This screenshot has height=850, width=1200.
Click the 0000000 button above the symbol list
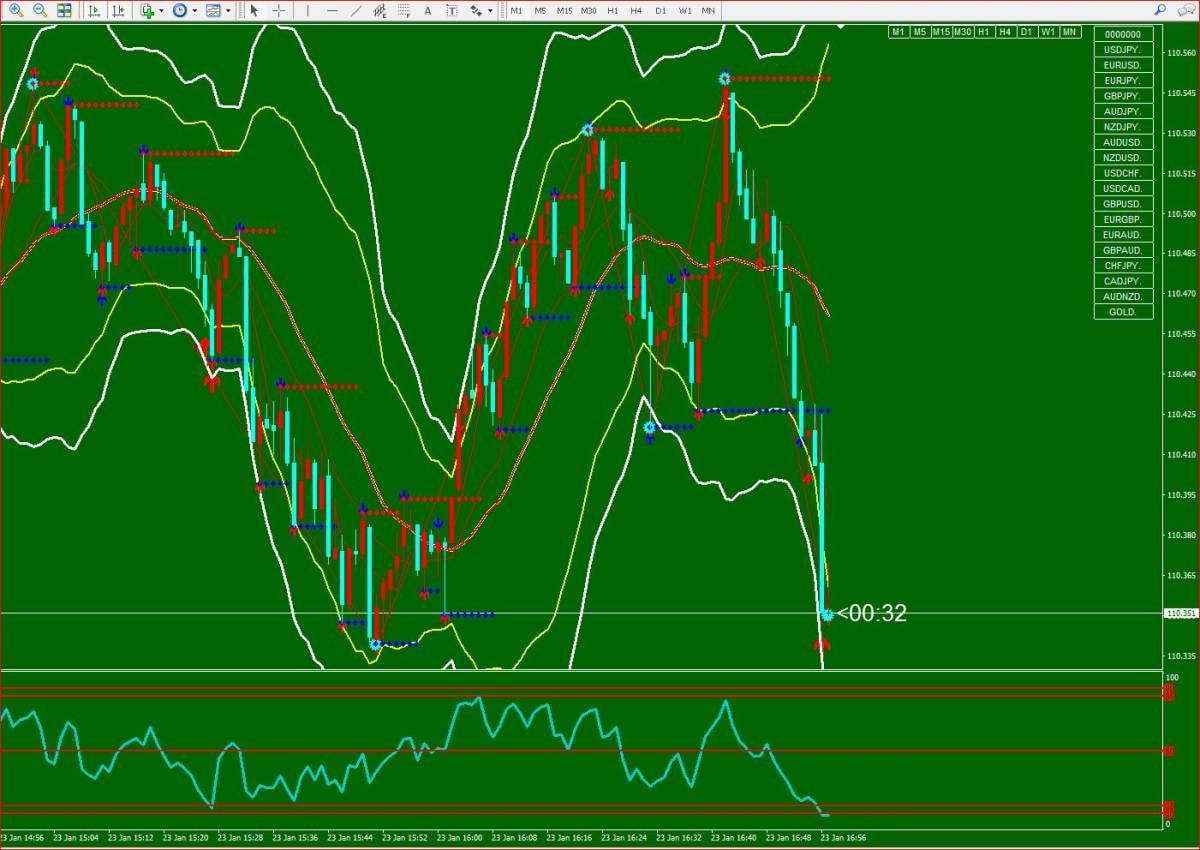(x=1123, y=34)
